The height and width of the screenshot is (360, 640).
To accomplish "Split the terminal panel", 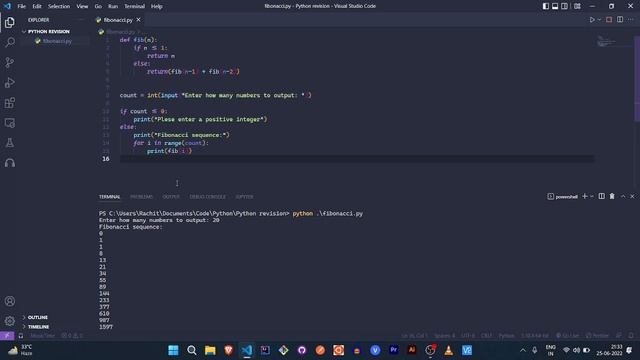I will 602,196.
